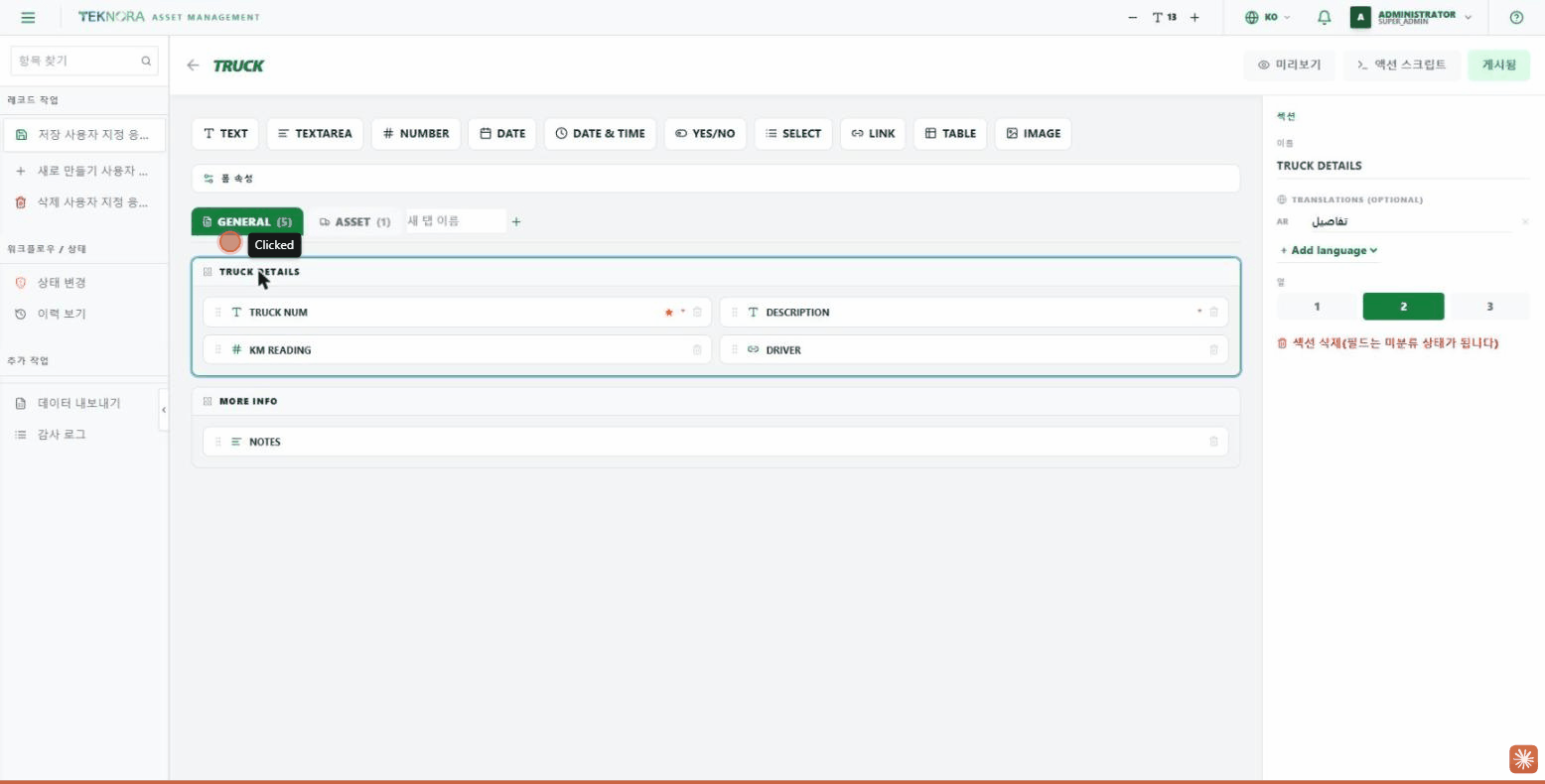Open the KO language dropdown
Image resolution: width=1545 pixels, height=784 pixels.
click(x=1268, y=17)
